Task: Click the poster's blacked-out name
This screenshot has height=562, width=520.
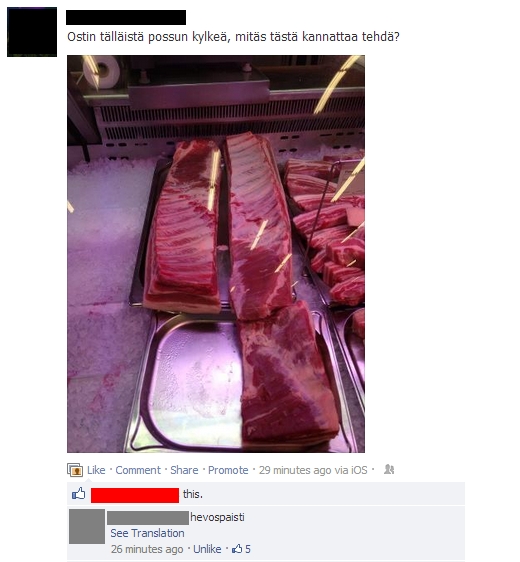Action: 126,18
